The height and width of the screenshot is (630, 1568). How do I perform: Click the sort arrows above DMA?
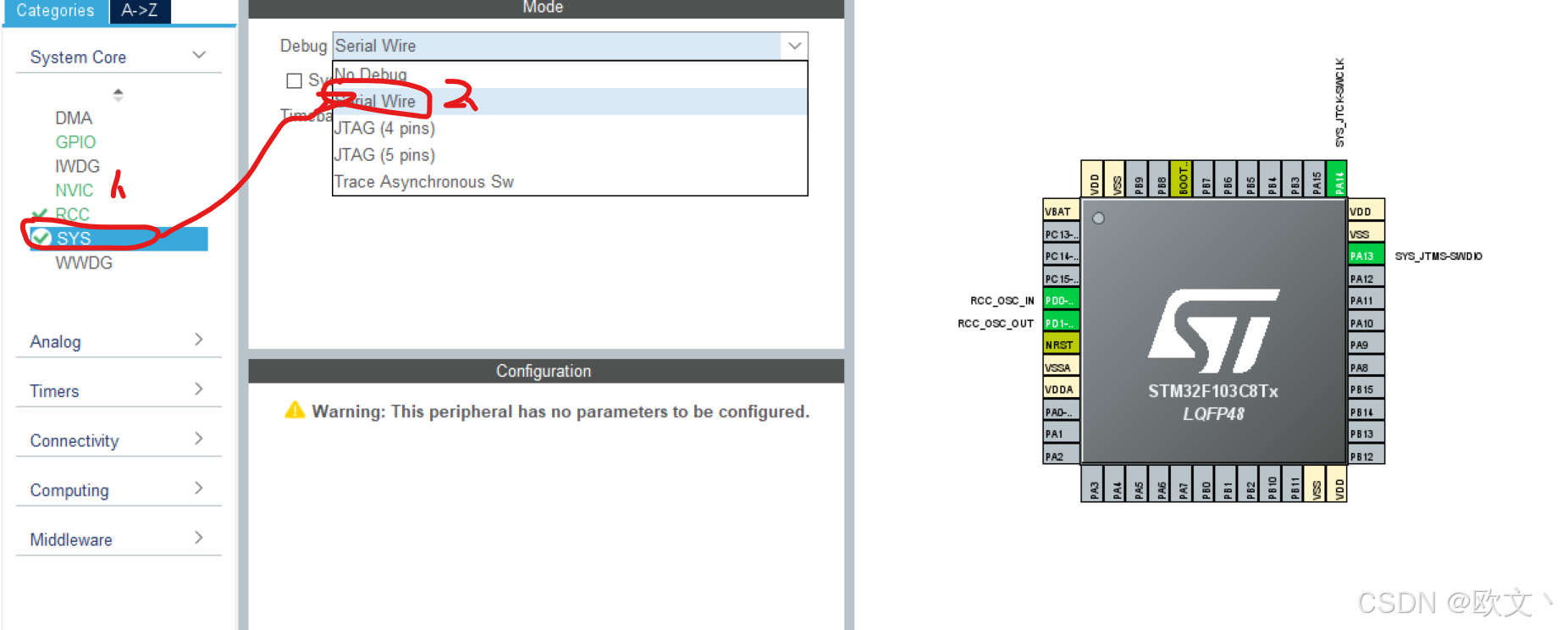[x=118, y=94]
